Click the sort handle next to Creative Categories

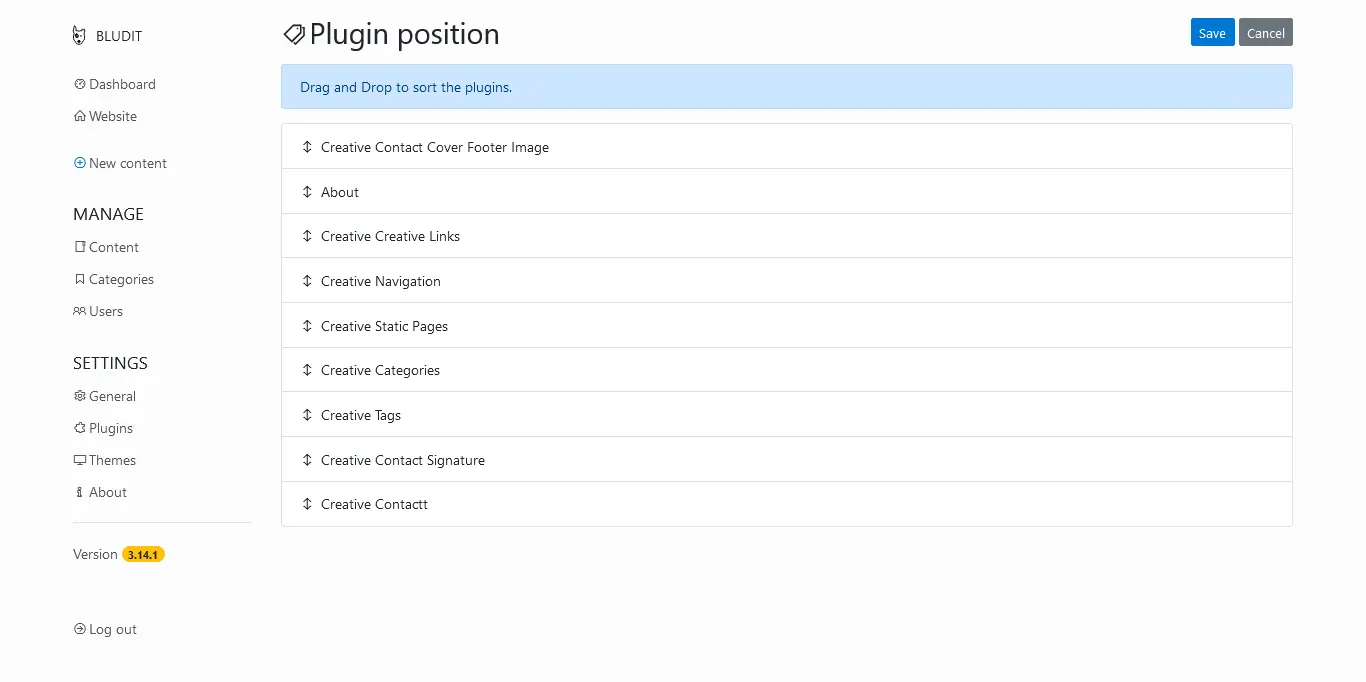click(x=307, y=370)
